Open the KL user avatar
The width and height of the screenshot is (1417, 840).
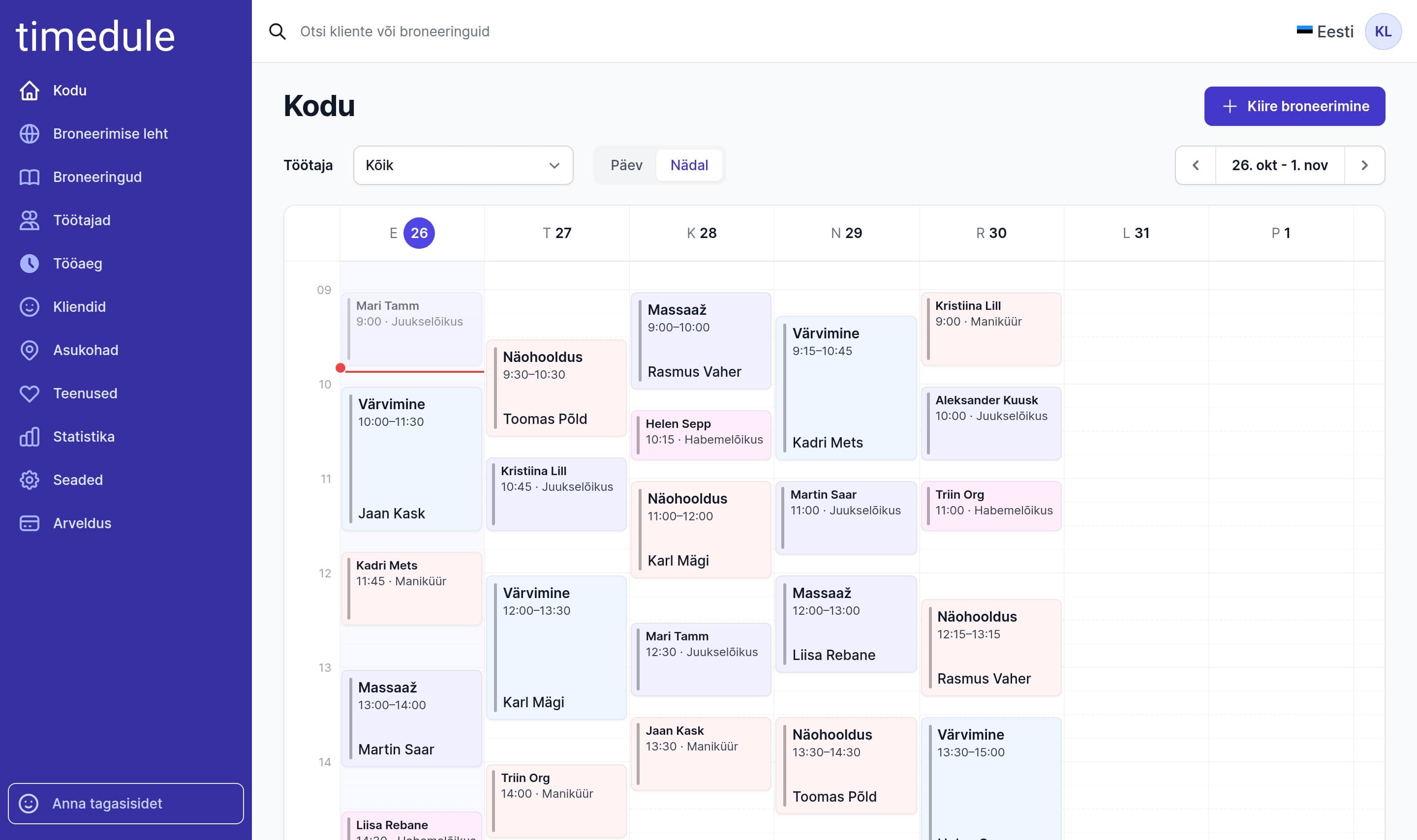click(x=1383, y=31)
